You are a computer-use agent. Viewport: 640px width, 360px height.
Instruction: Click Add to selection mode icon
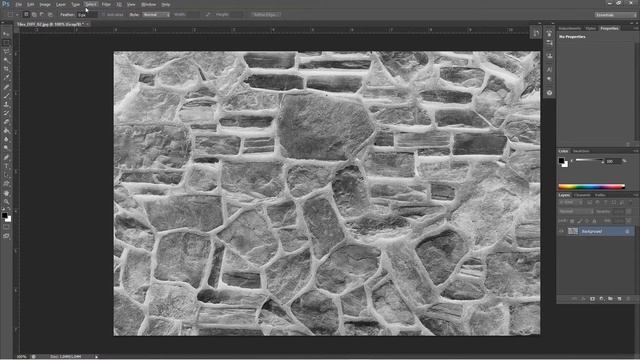pos(34,14)
